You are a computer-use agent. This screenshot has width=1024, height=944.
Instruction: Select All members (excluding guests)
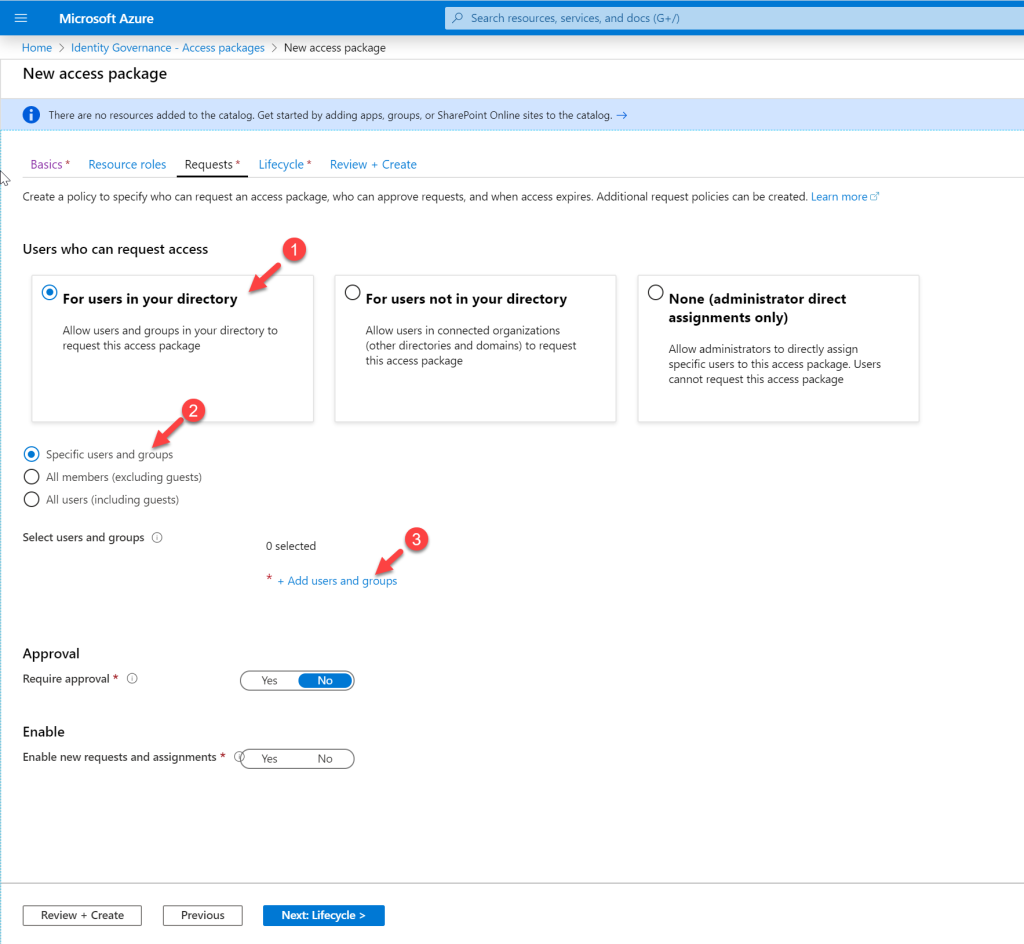pos(31,477)
